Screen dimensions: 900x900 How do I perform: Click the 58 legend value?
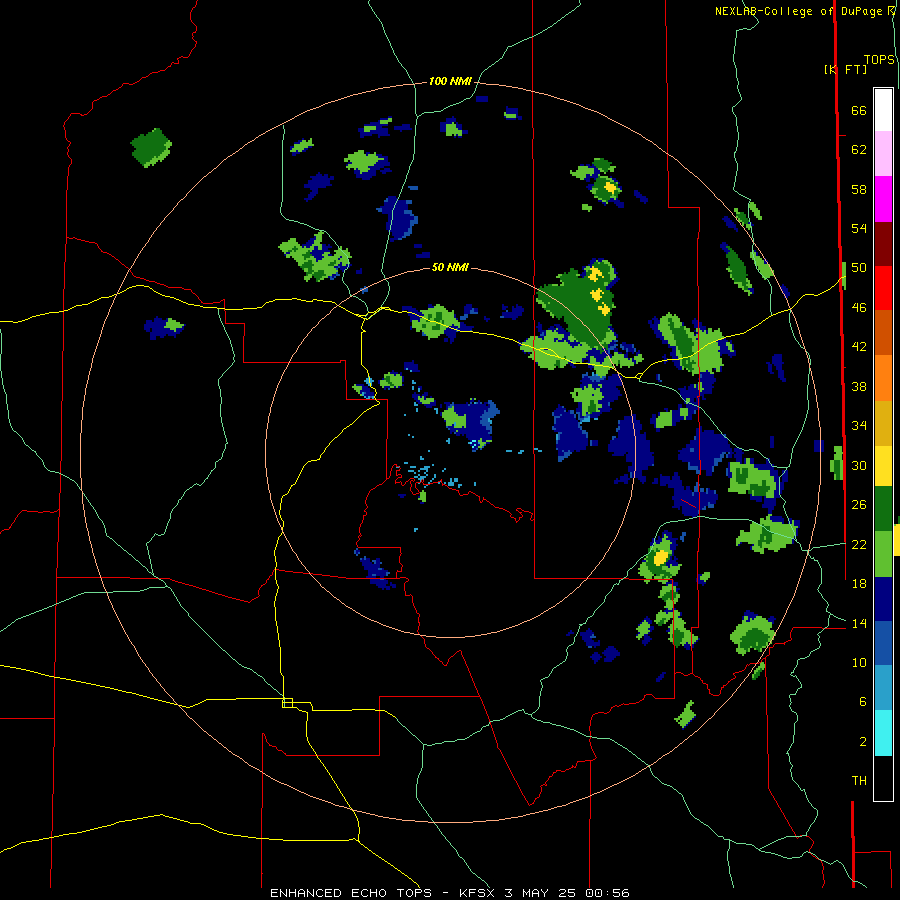point(859,189)
